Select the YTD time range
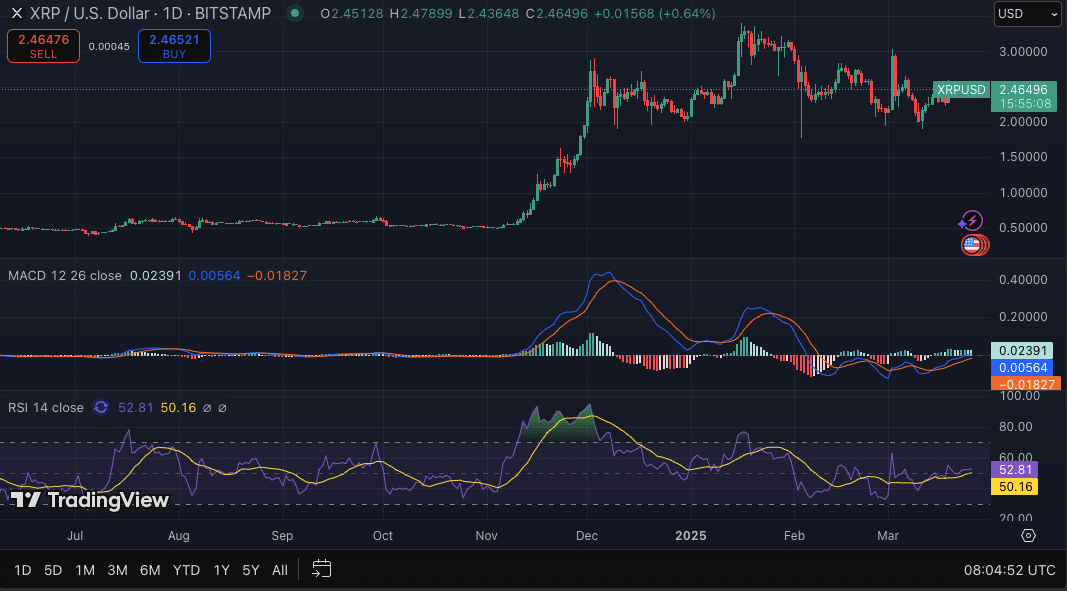The width and height of the screenshot is (1067, 591). pos(186,570)
